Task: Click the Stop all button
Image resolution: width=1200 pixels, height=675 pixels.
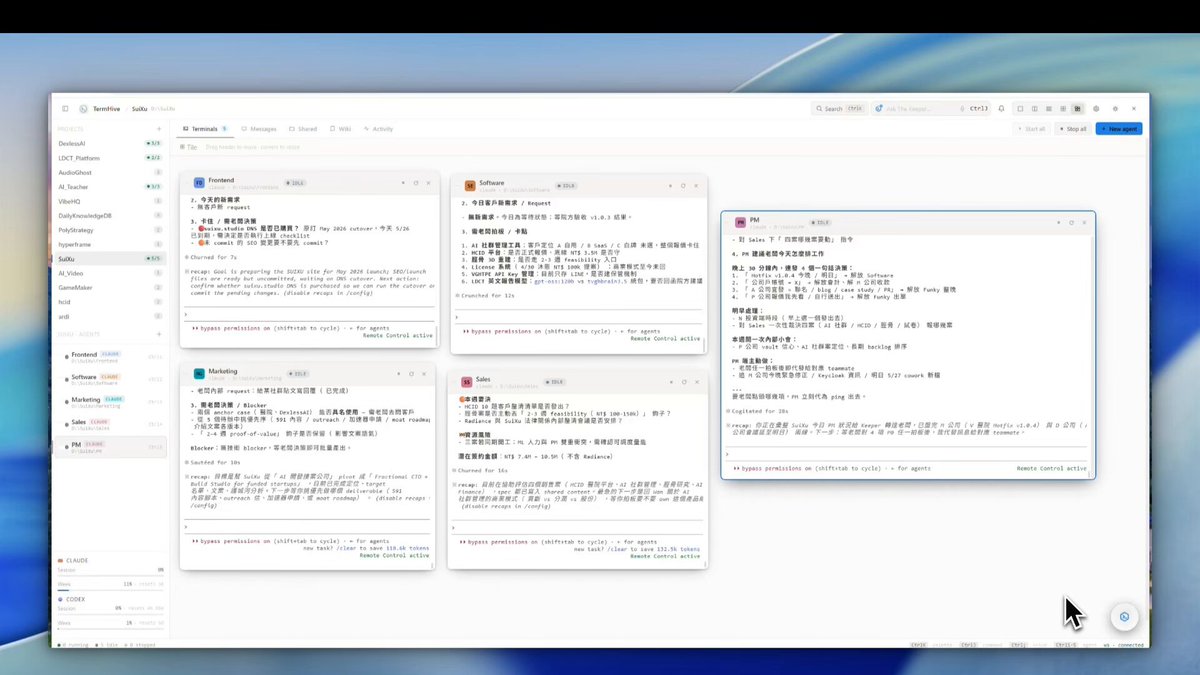Action: pos(1072,129)
